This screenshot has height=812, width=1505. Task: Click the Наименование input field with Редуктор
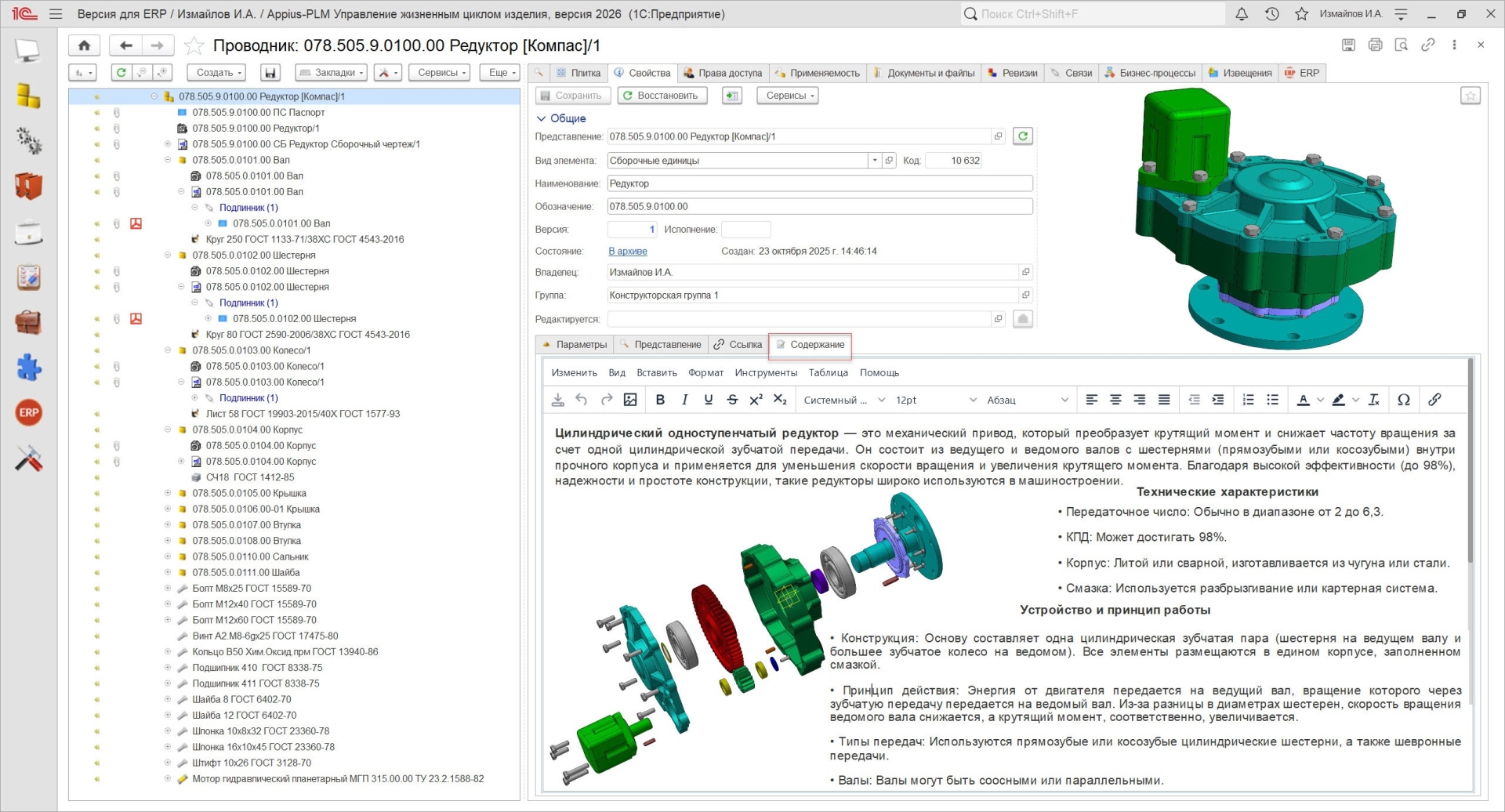coord(819,183)
